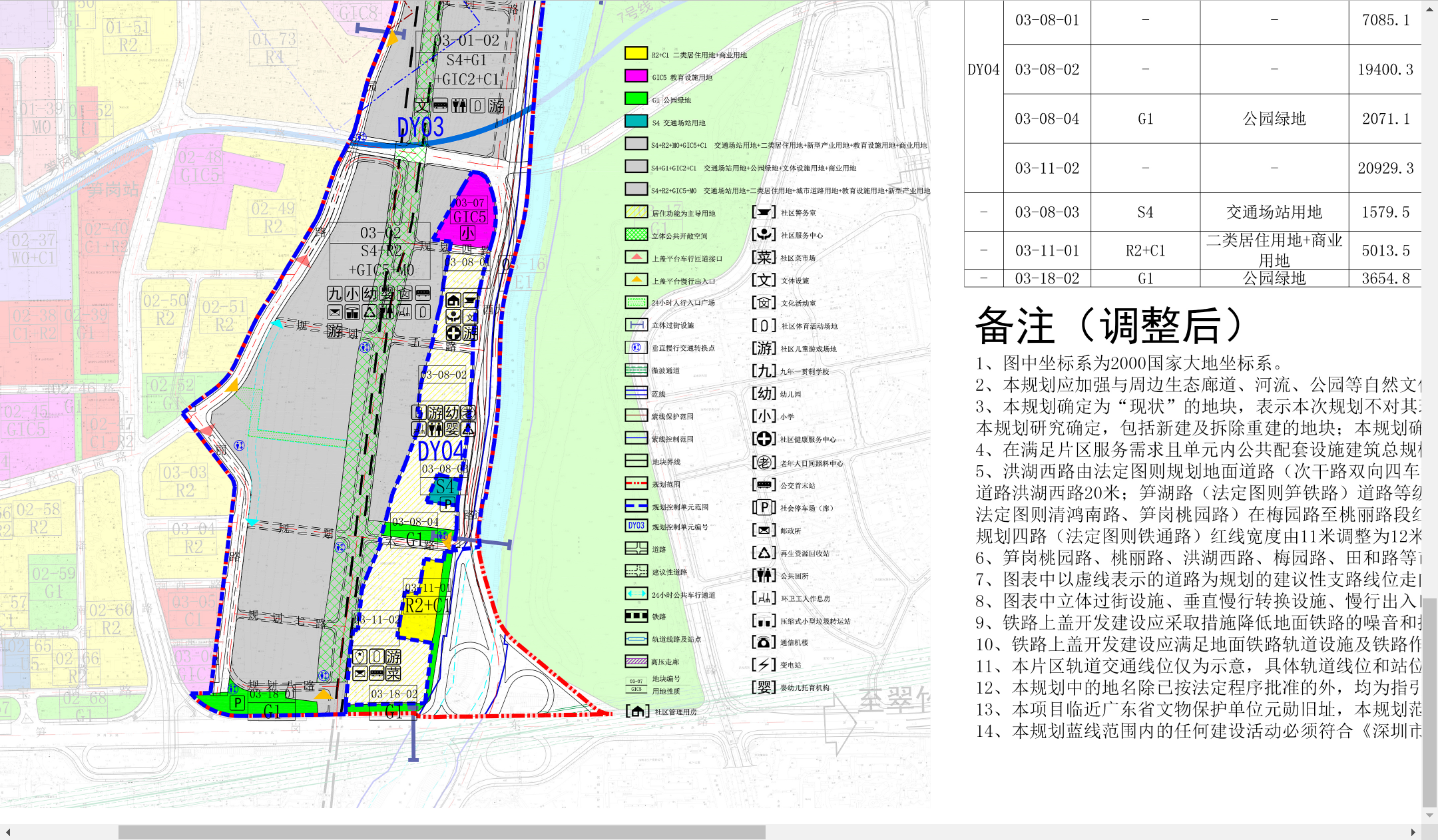
Task: Click the recycling station triangle icon
Action: click(764, 552)
